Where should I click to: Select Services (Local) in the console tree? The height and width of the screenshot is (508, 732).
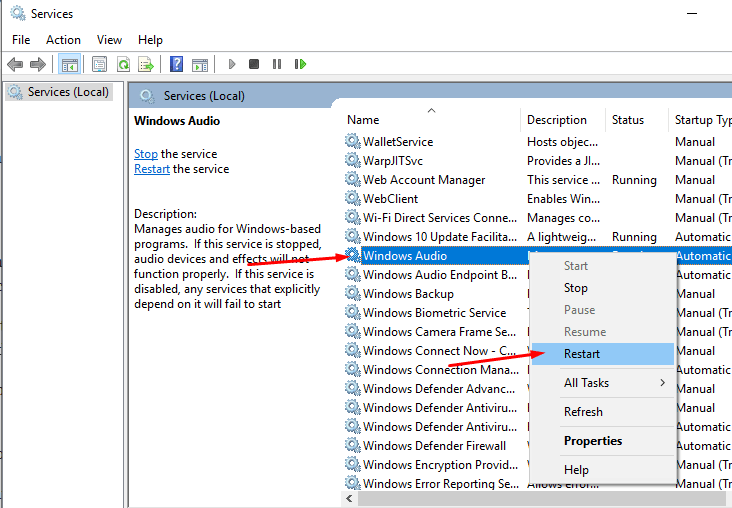tap(68, 92)
